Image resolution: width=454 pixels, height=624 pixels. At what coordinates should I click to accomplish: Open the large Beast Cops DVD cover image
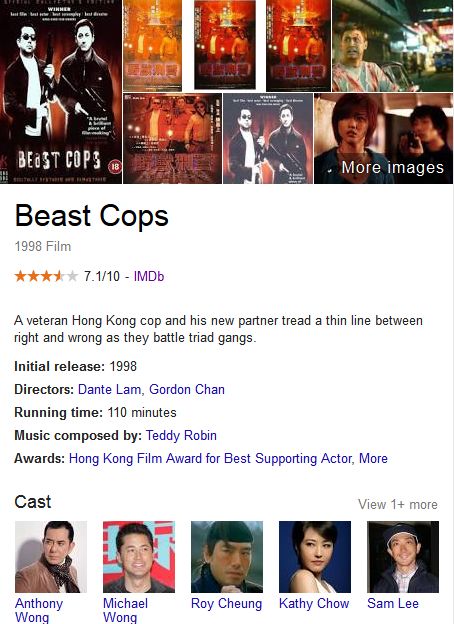click(61, 92)
